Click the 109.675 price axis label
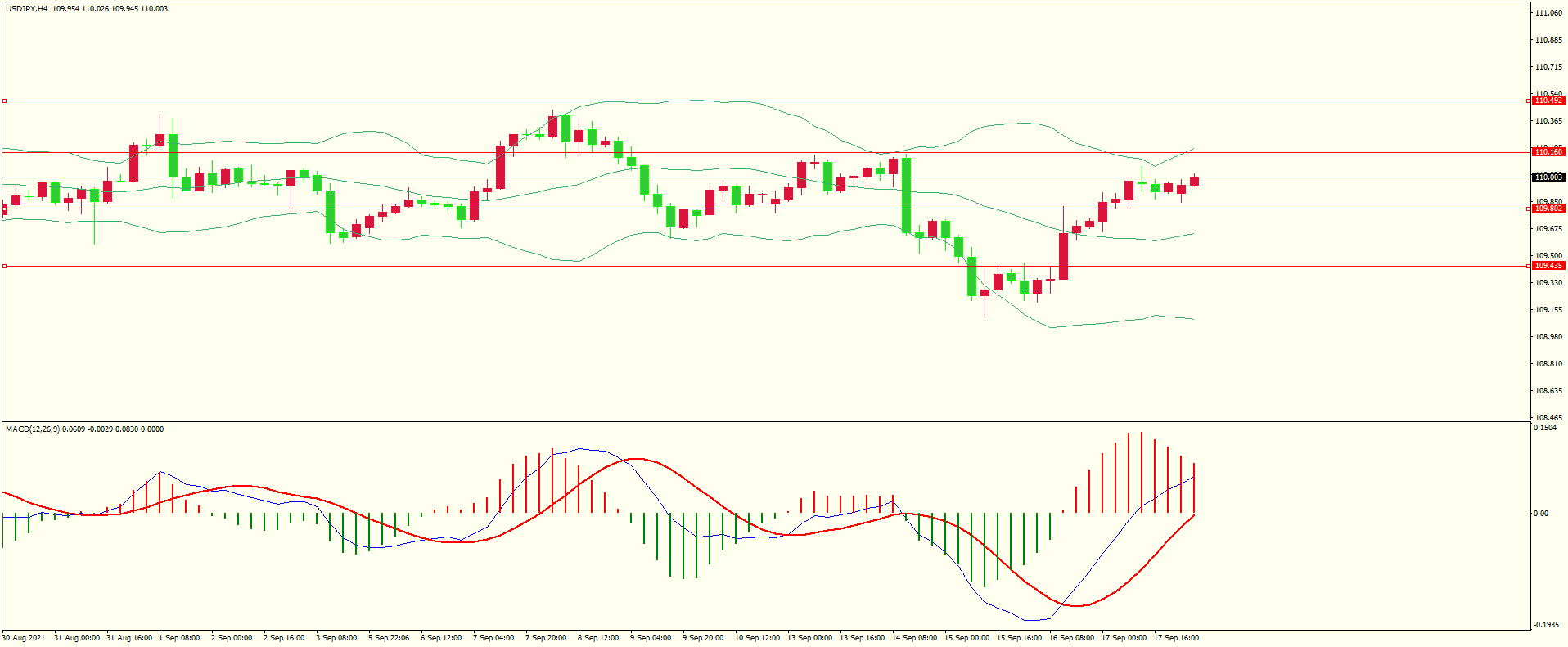This screenshot has height=647, width=1568. [1548, 229]
